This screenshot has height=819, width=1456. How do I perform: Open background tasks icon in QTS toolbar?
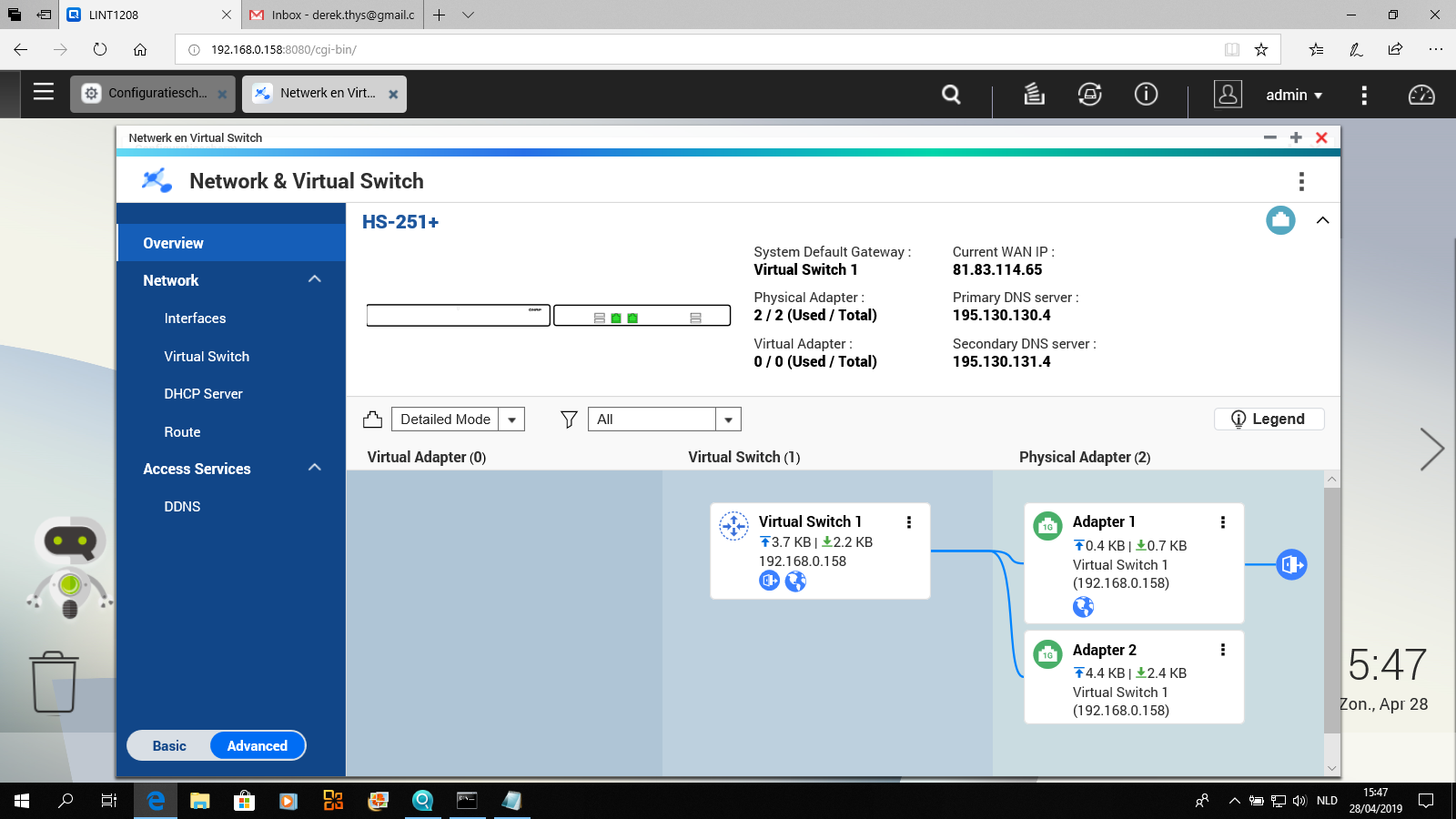pyautogui.click(x=1034, y=95)
